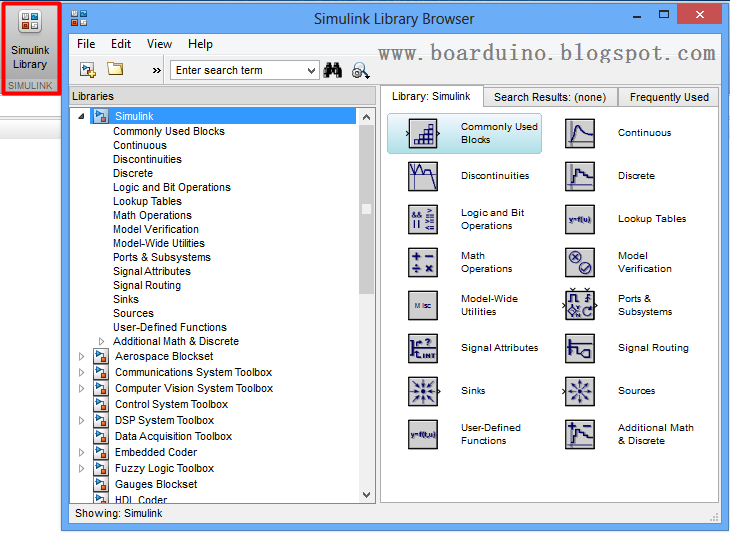Open the Model Verification block icon
730x533 pixels.
click(x=580, y=263)
